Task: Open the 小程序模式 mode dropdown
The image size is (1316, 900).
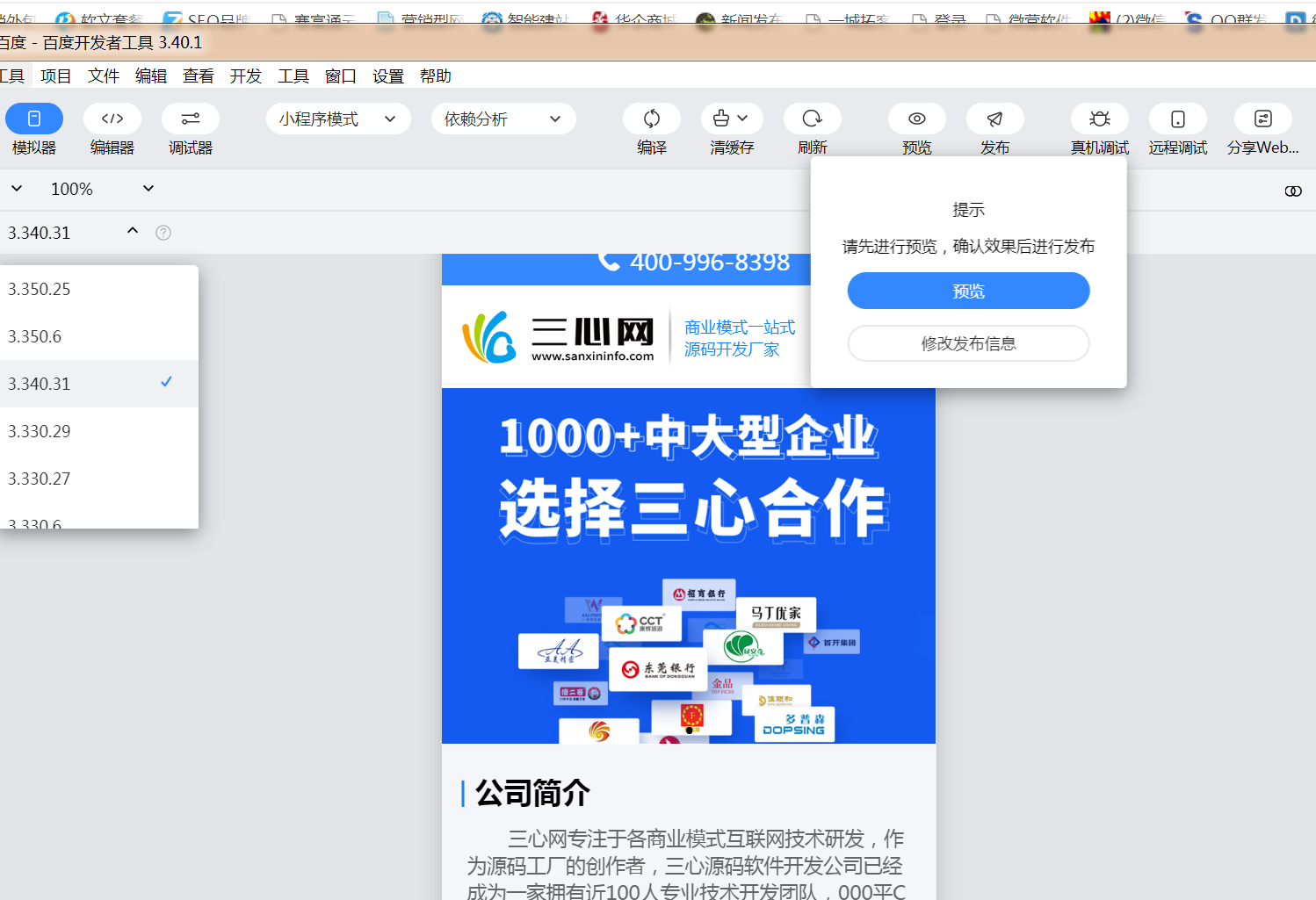Action: pos(338,119)
